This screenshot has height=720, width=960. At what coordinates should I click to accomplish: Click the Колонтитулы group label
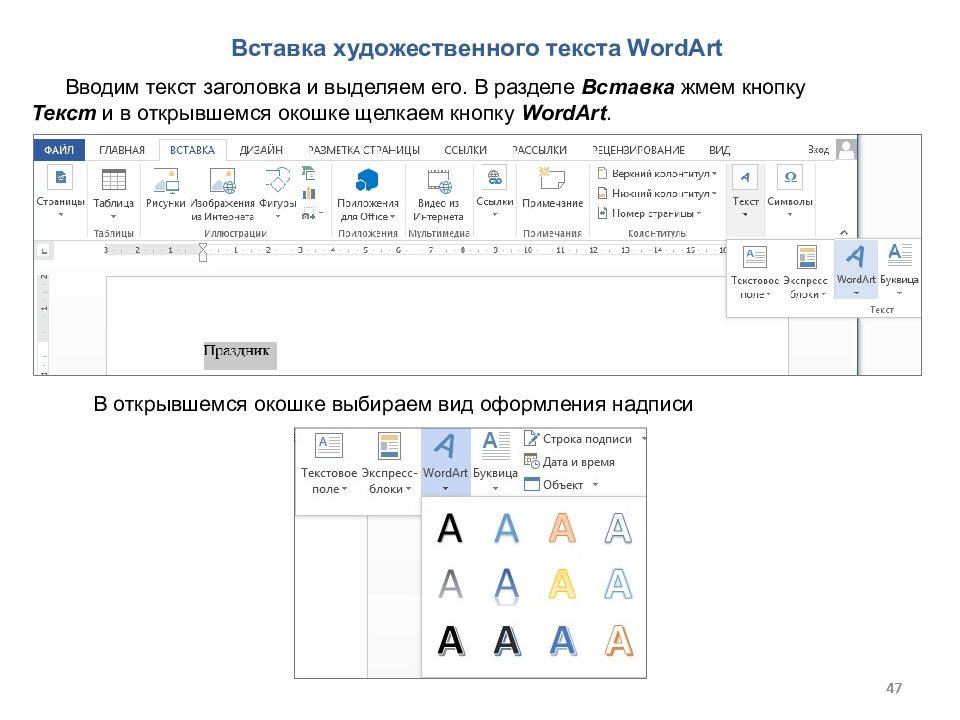pos(657,233)
